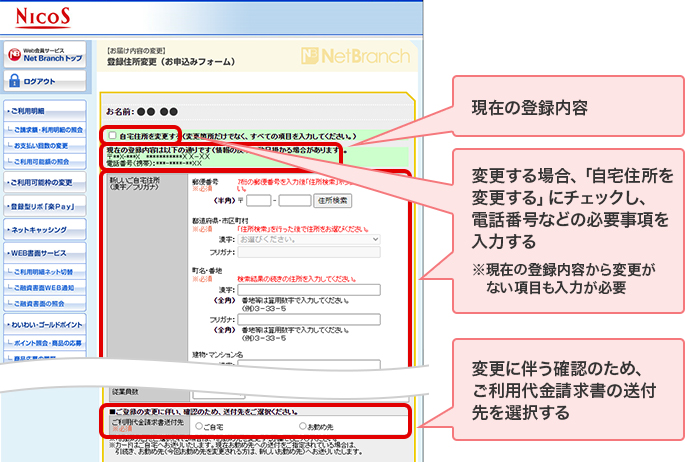
Task: Select わいわい・ゴールドポイント menu item
Action: 45,324
